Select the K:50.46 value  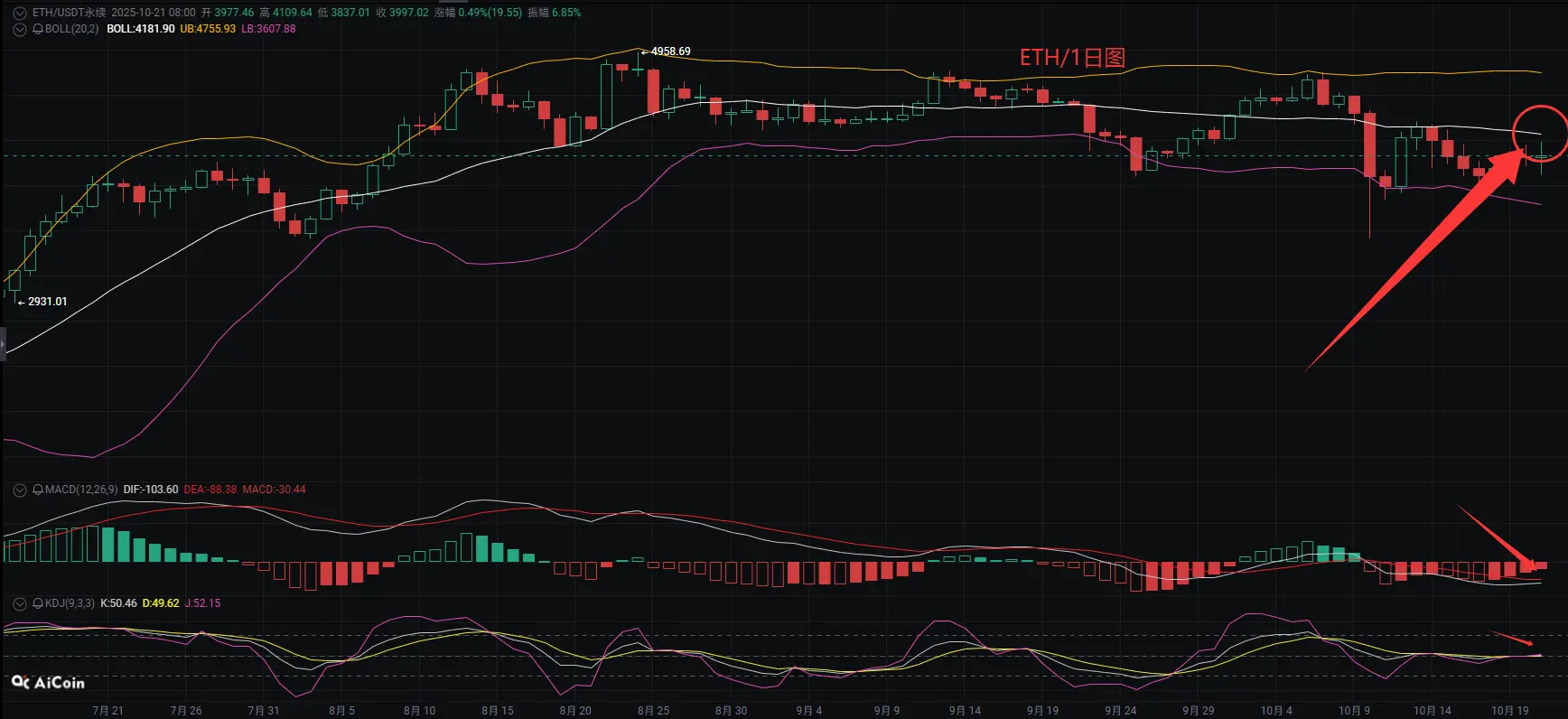tap(118, 603)
